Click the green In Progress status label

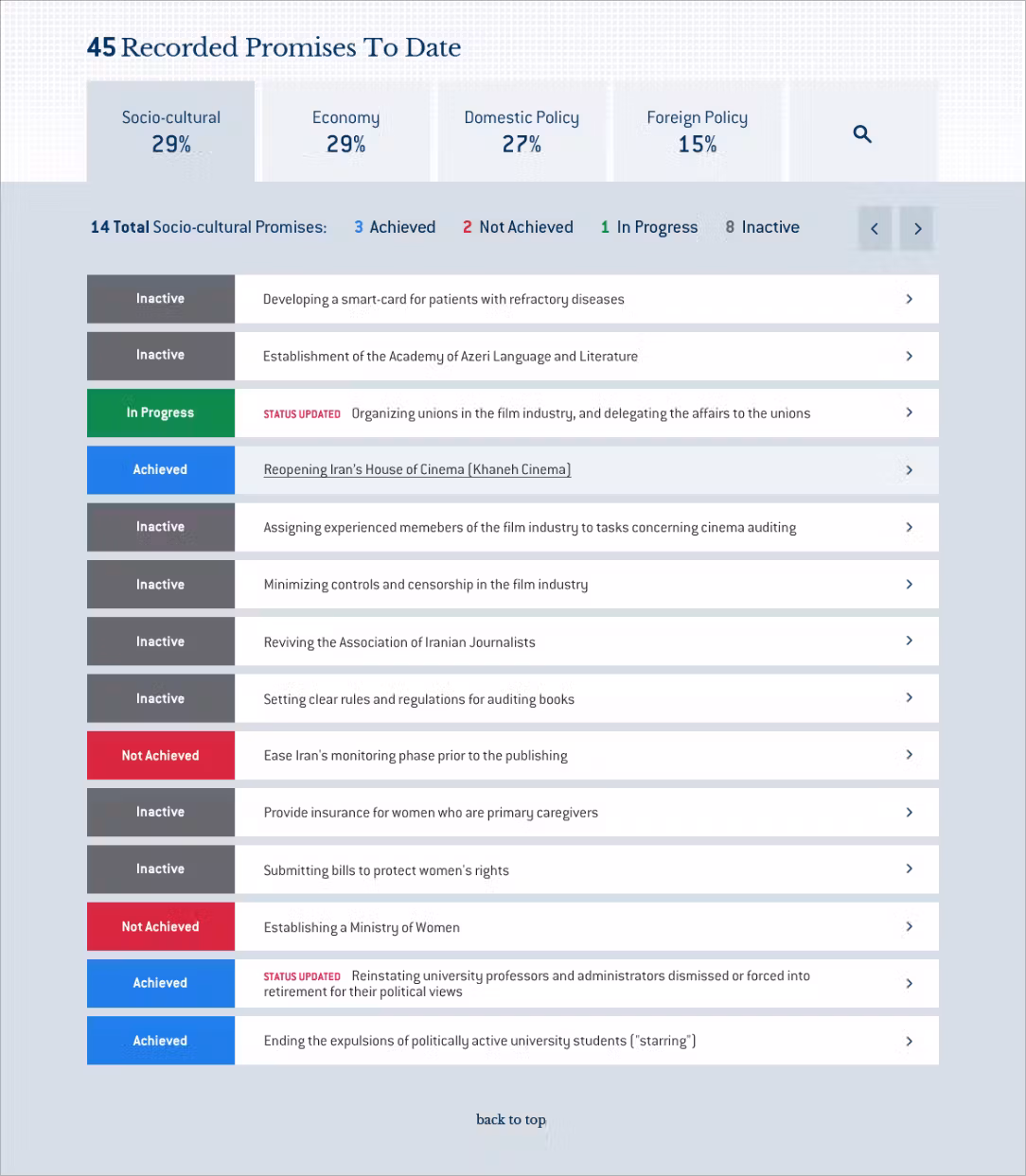pos(160,412)
